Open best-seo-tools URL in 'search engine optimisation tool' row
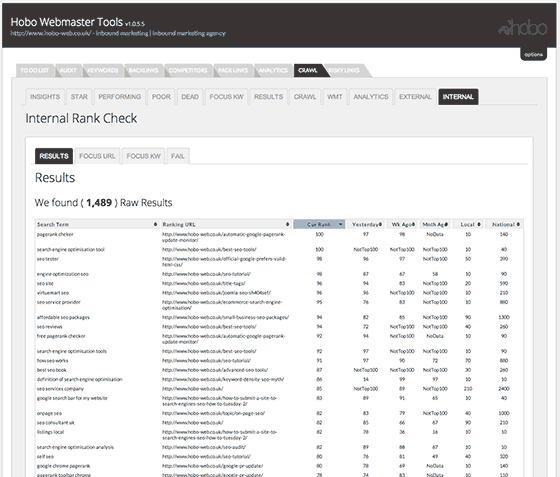Screen dimensions: 560x477 click(x=209, y=249)
